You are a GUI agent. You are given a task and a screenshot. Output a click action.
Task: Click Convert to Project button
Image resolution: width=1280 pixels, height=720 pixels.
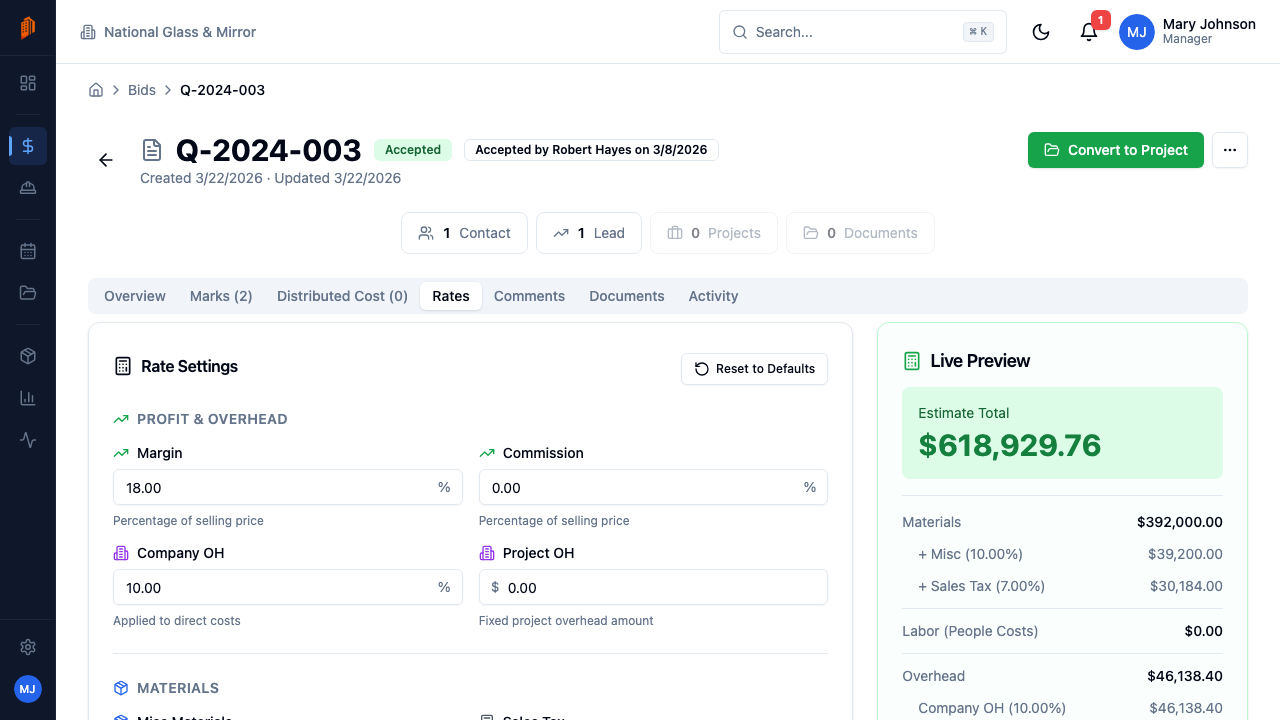pos(1116,150)
